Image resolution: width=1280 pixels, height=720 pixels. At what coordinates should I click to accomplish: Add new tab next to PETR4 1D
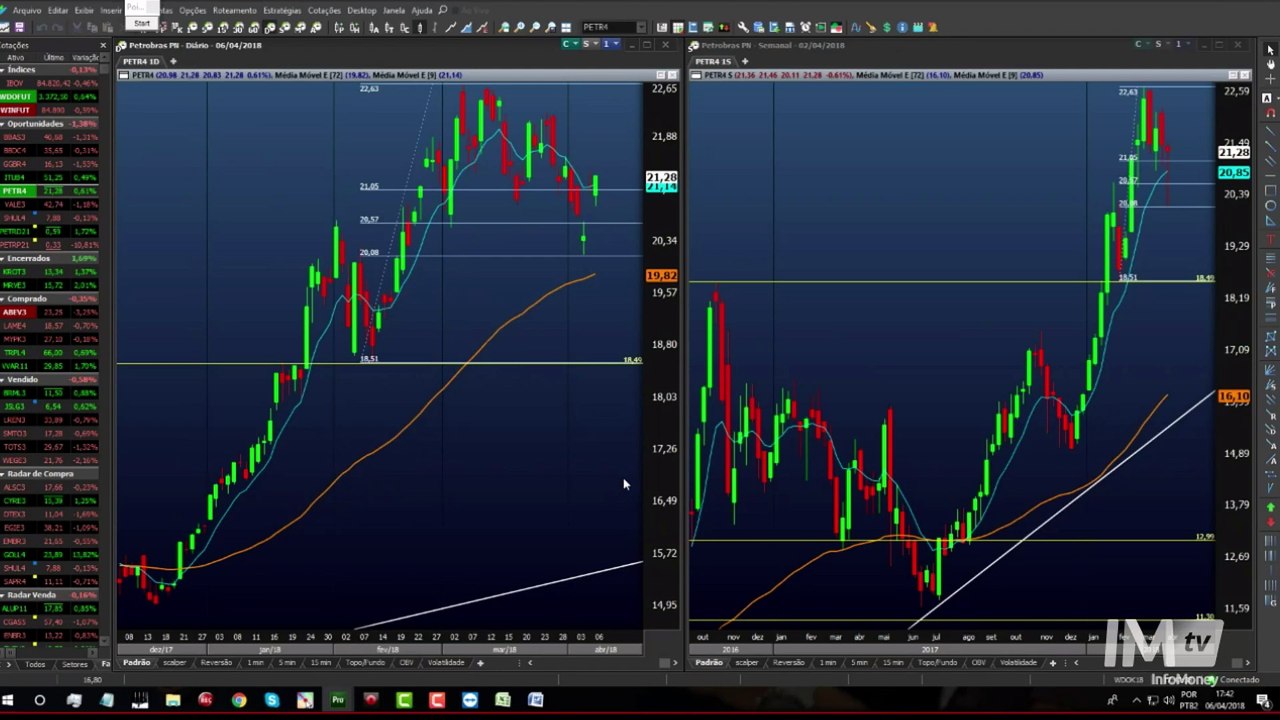point(173,62)
